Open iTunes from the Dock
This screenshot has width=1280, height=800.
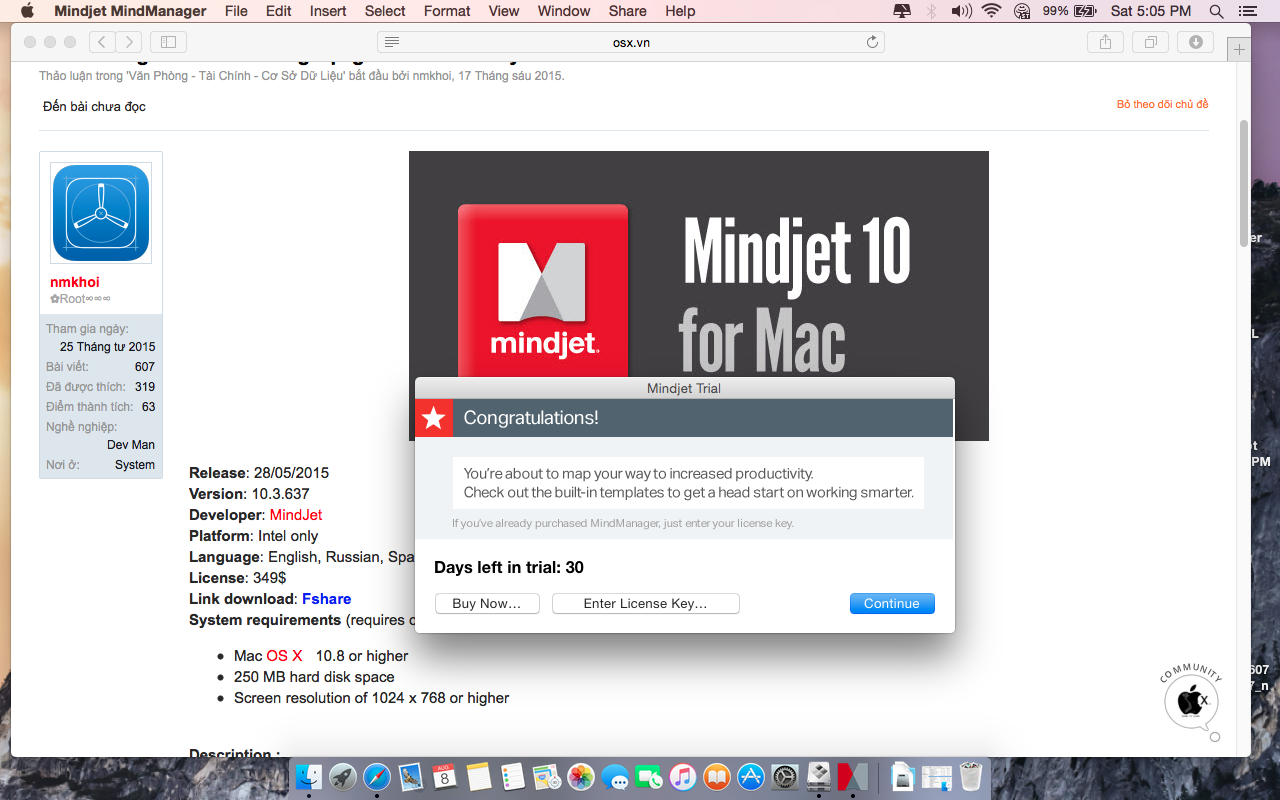[682, 776]
